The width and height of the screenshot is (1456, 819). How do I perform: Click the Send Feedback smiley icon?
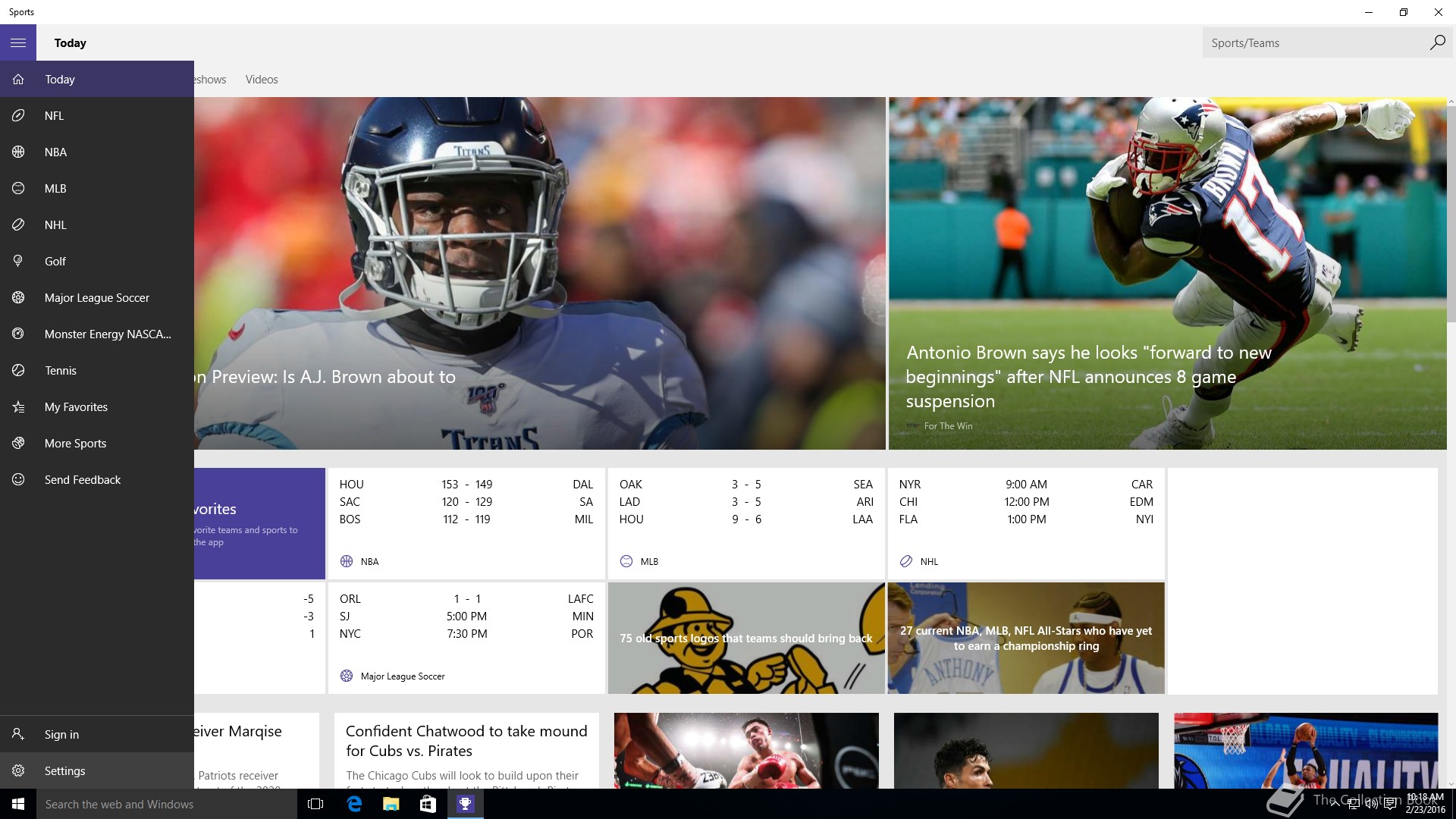coord(18,479)
